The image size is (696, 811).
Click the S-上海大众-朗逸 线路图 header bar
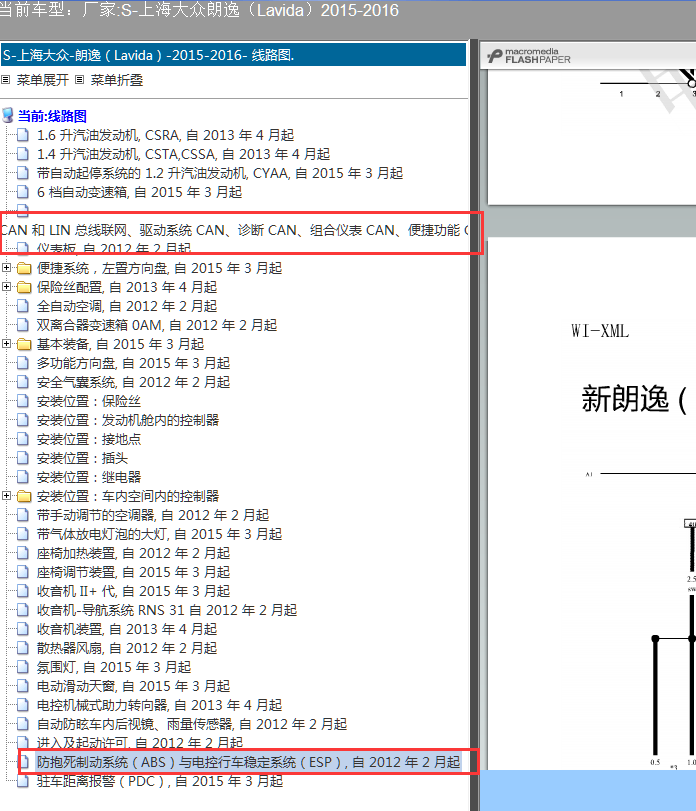pyautogui.click(x=233, y=55)
